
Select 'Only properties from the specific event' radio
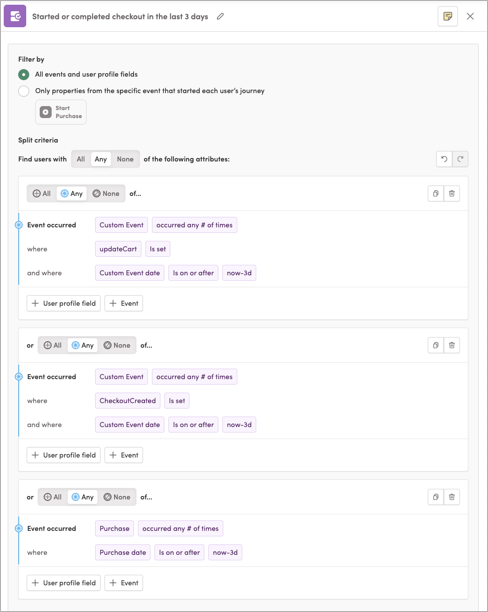24,91
